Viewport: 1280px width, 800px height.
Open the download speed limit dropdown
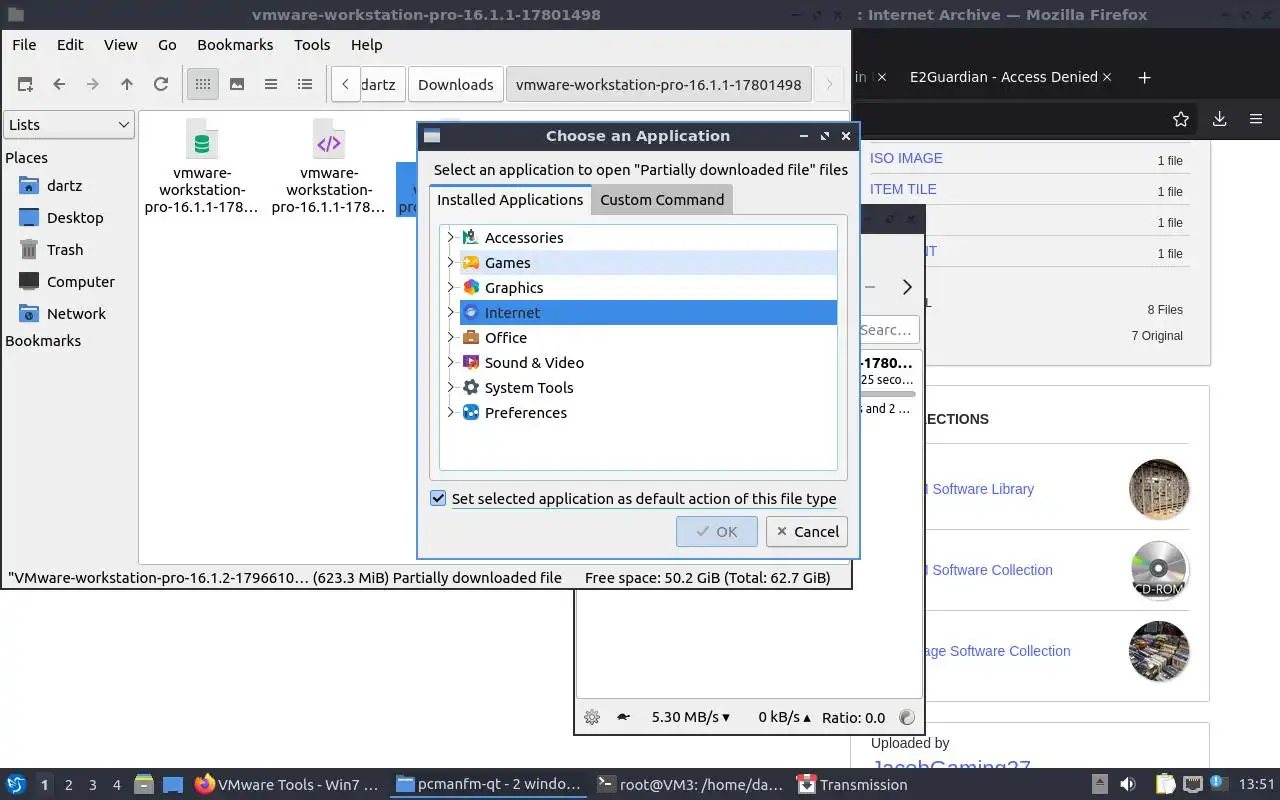[x=691, y=717]
